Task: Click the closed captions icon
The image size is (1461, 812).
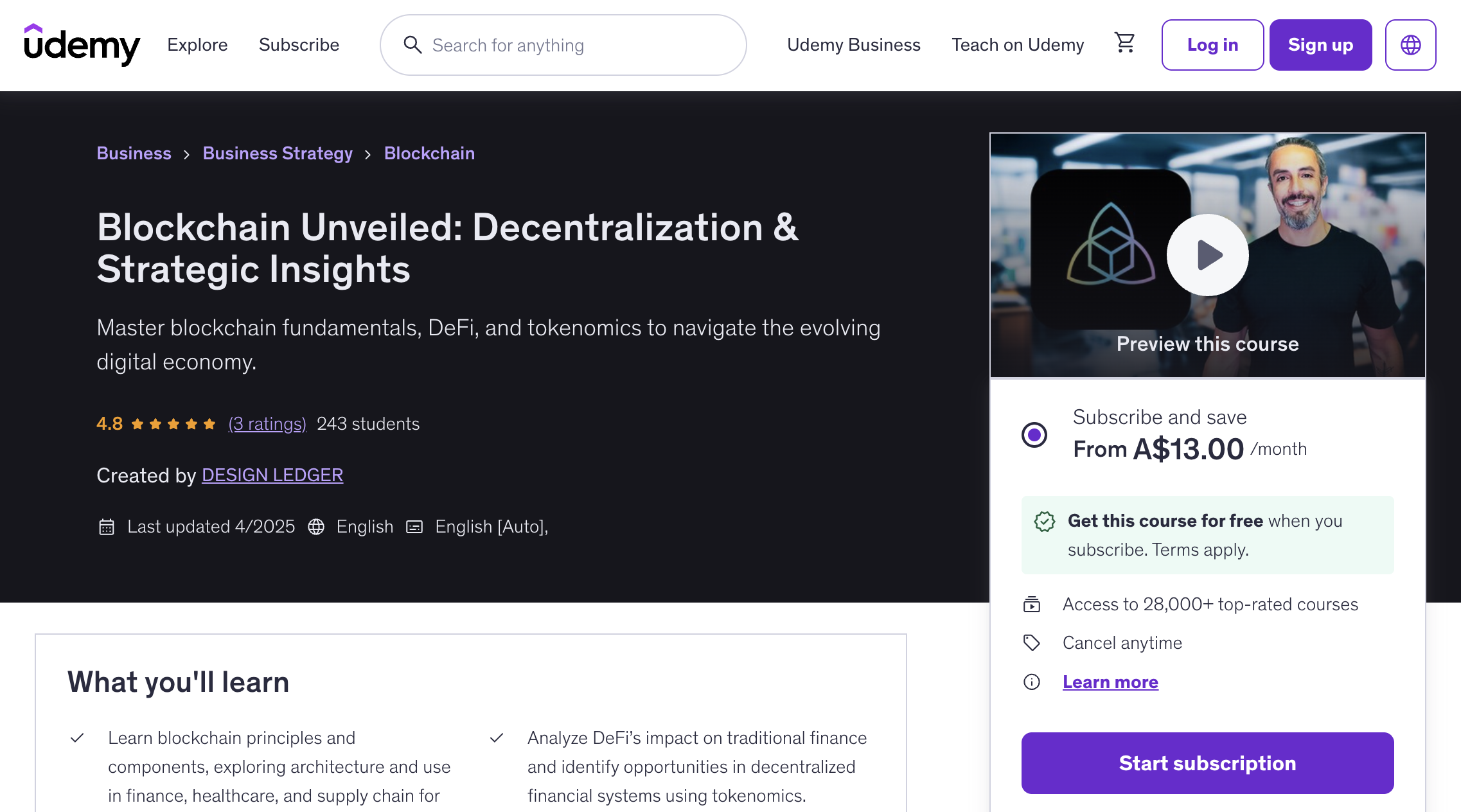Action: click(414, 527)
